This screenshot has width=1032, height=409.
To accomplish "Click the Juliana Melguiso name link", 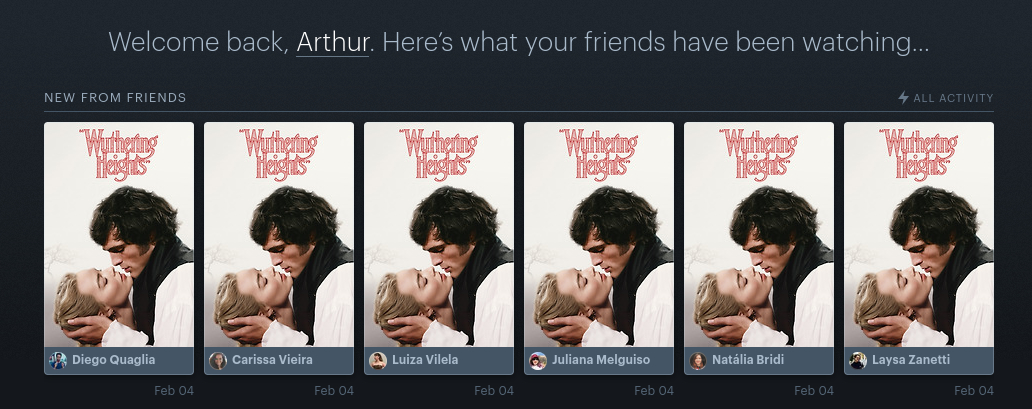I will pos(601,360).
